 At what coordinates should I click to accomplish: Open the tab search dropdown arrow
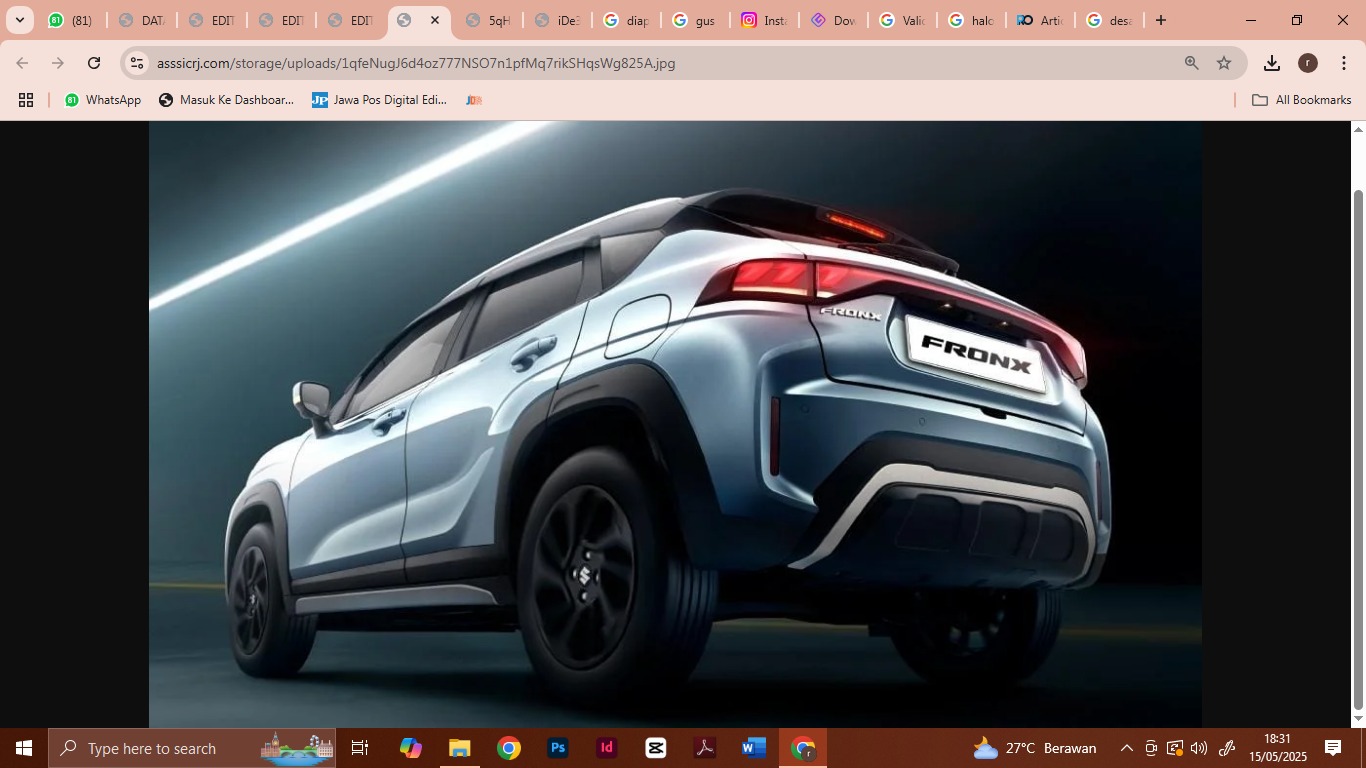tap(19, 20)
